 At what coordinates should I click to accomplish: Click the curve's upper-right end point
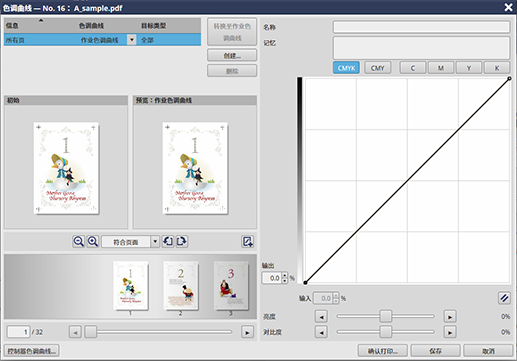509,78
